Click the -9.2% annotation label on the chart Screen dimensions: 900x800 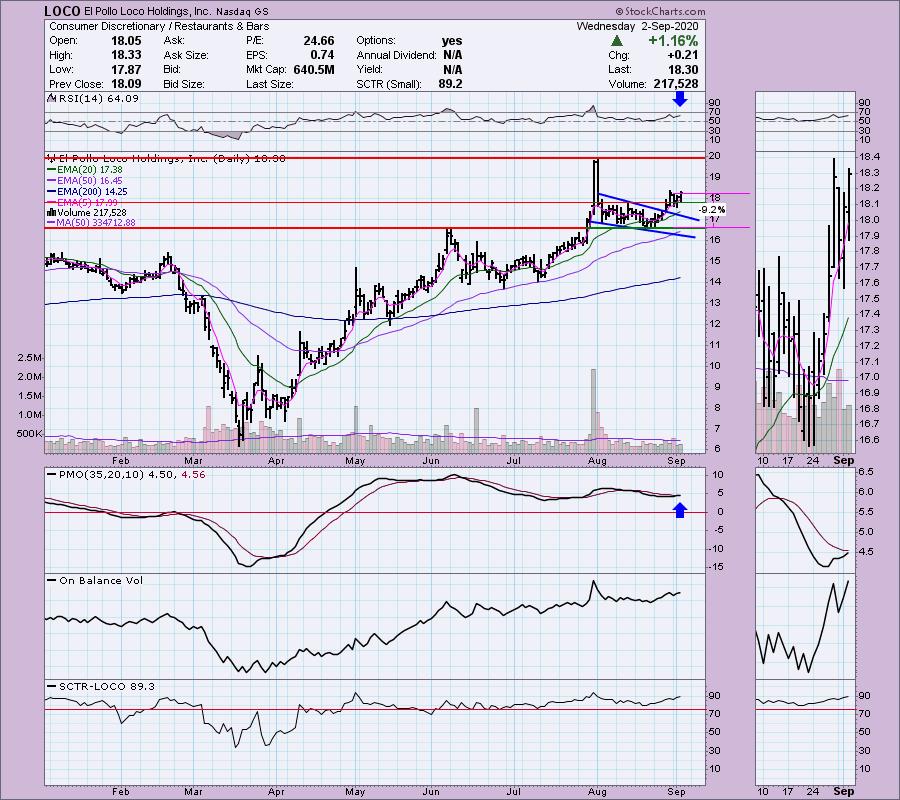click(712, 210)
